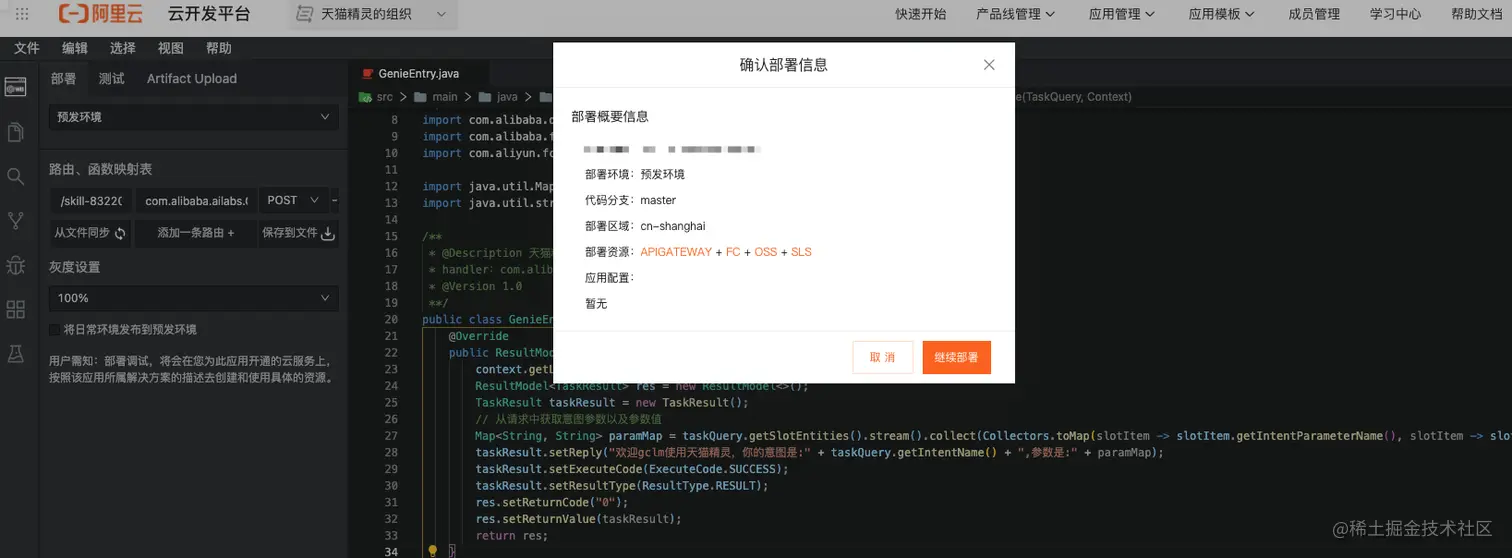The width and height of the screenshot is (1512, 558).
Task: Click the APIGATEWAY resource link
Action: coord(676,252)
